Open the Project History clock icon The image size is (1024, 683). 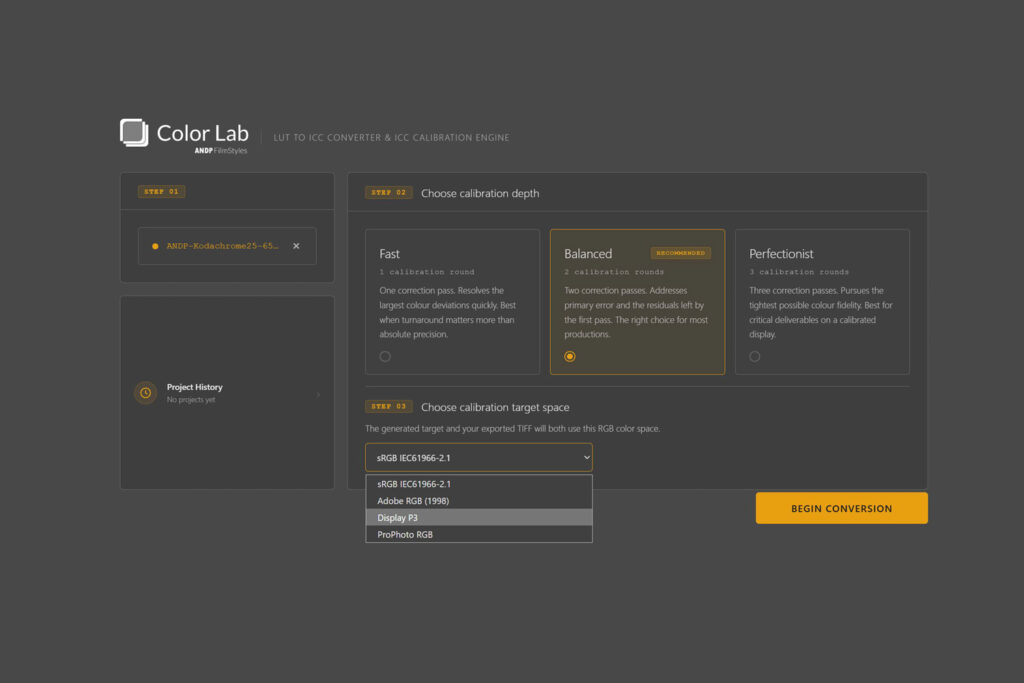point(146,392)
